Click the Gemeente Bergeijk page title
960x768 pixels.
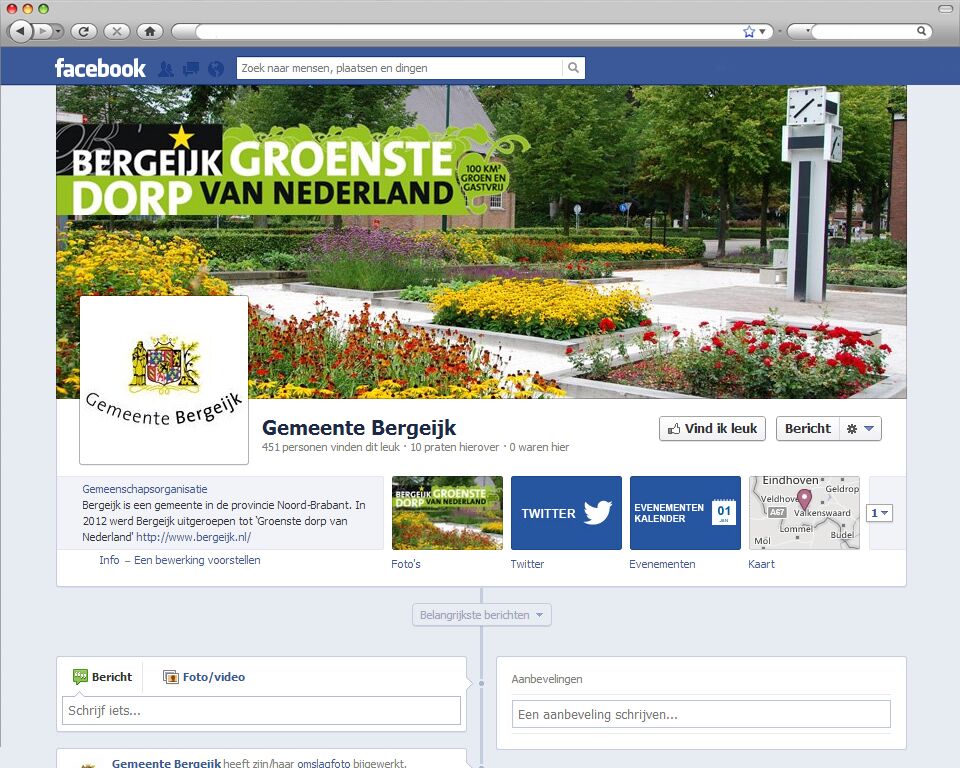(359, 427)
